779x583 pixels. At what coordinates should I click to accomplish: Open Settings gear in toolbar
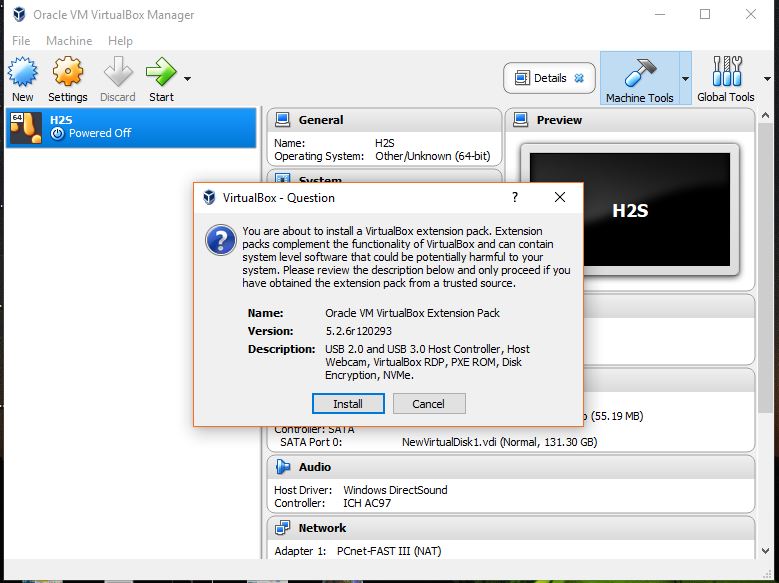point(68,72)
